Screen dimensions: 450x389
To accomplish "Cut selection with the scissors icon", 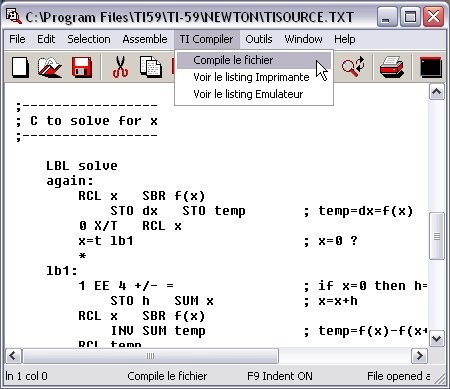I will pyautogui.click(x=120, y=67).
